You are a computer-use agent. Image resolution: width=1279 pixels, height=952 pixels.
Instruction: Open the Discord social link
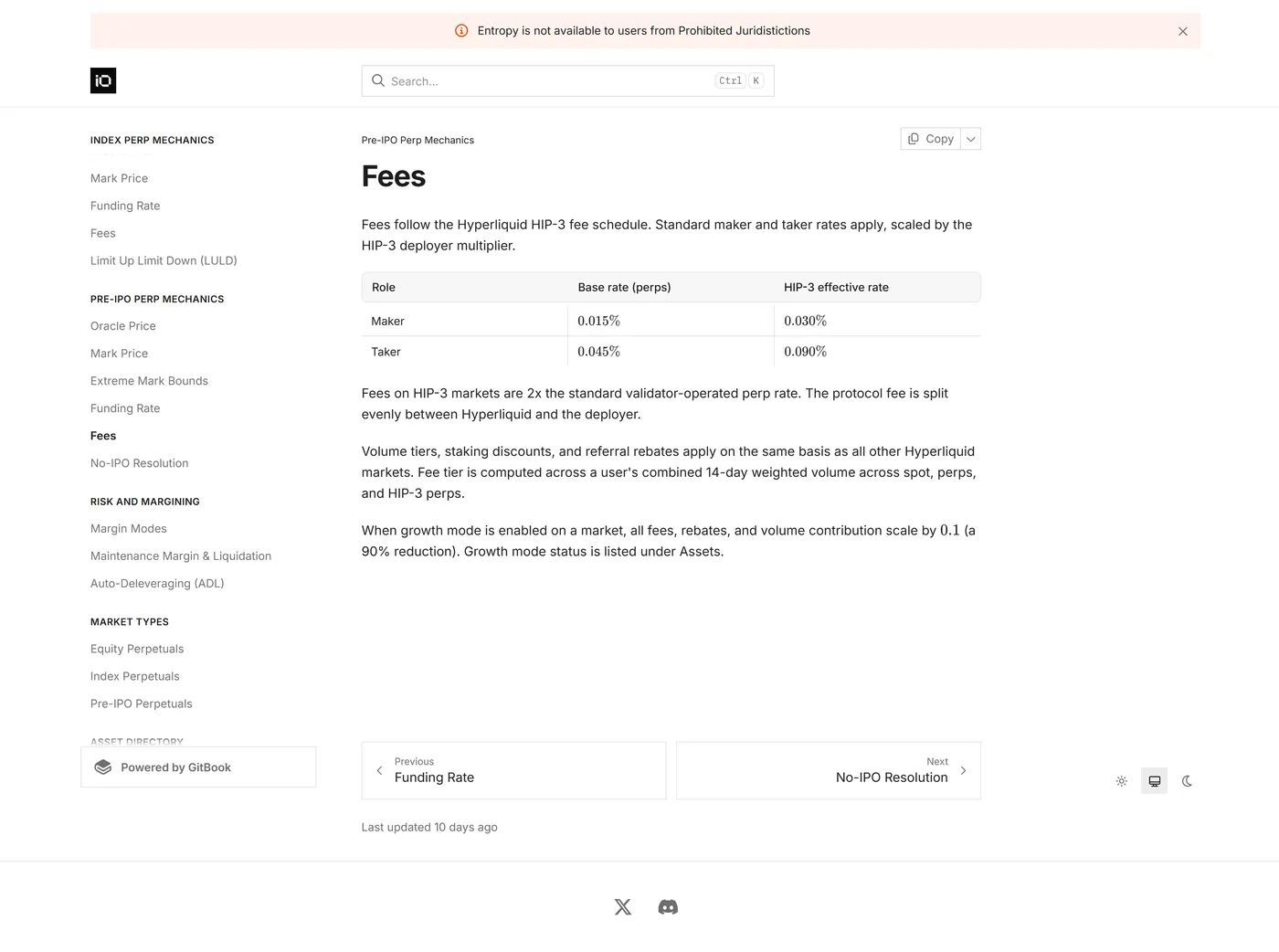tap(668, 906)
